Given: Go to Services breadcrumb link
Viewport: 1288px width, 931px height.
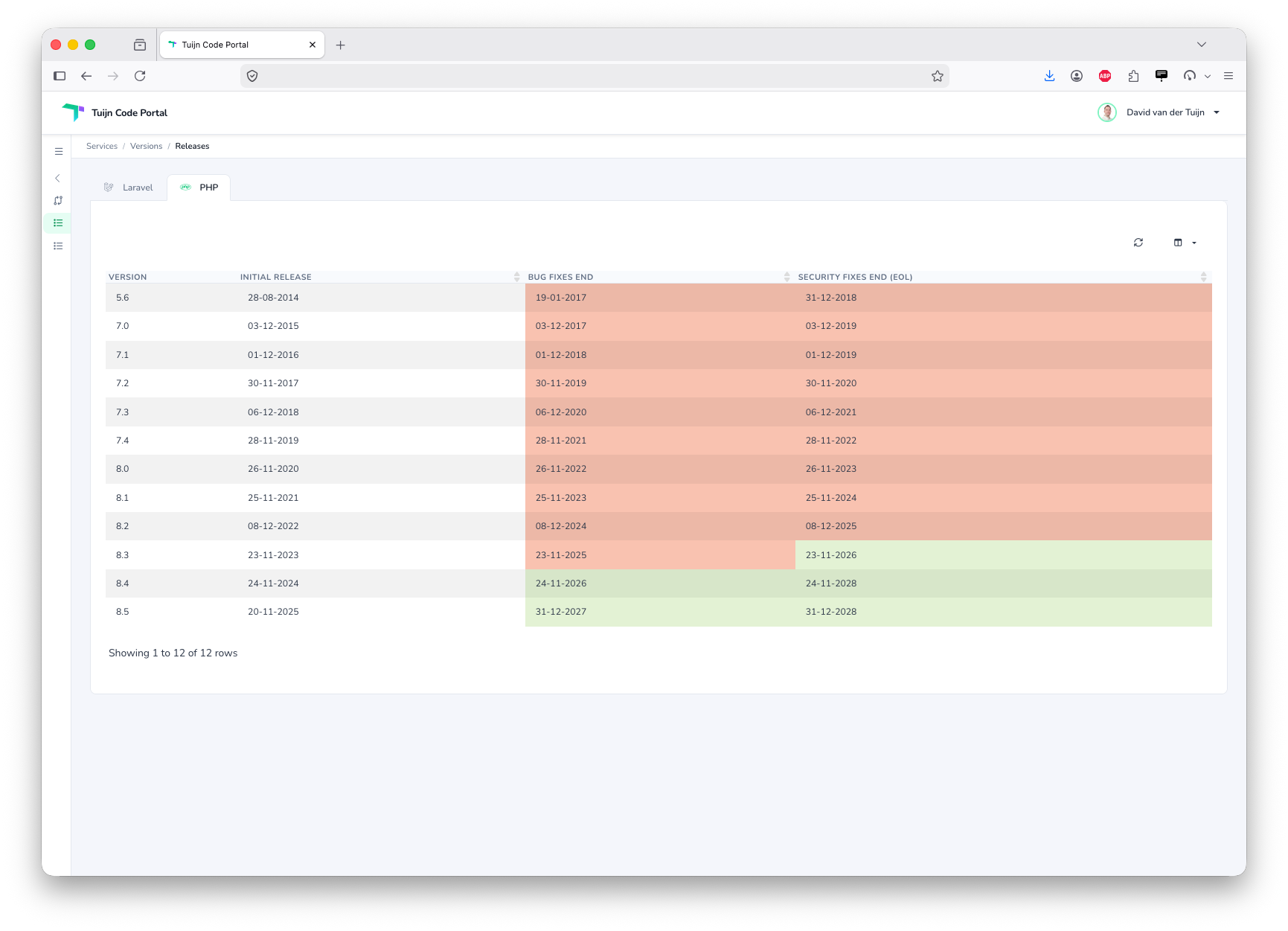Looking at the screenshot, I should point(102,146).
